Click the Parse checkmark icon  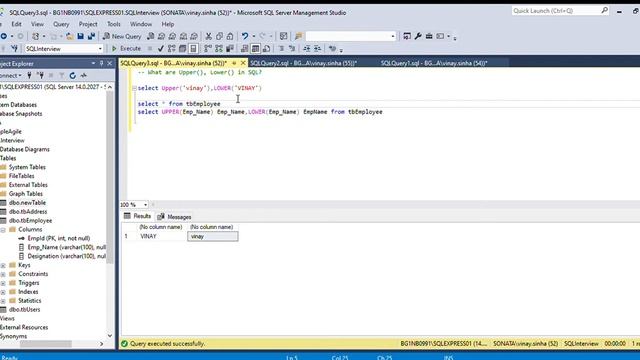pyautogui.click(x=161, y=49)
